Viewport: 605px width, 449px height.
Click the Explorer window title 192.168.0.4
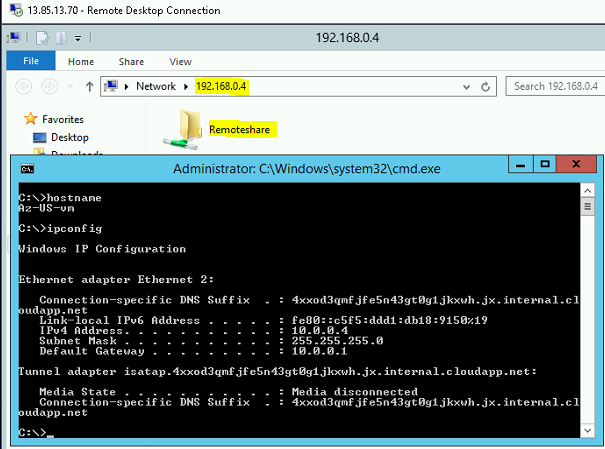tap(347, 38)
